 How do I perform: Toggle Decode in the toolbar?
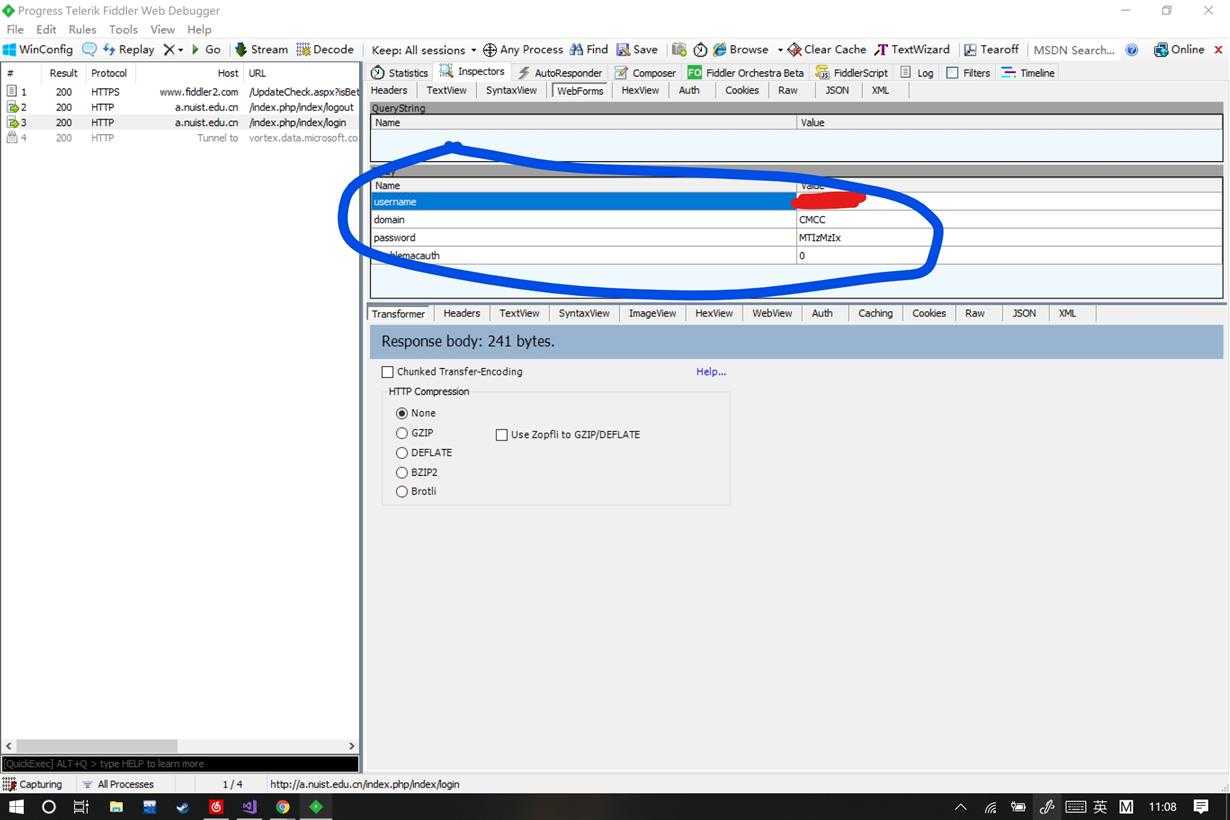[325, 49]
